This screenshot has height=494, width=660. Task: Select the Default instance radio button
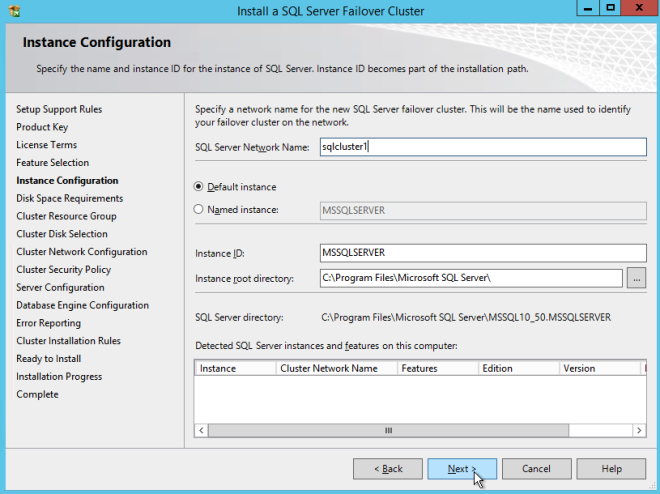coord(198,186)
